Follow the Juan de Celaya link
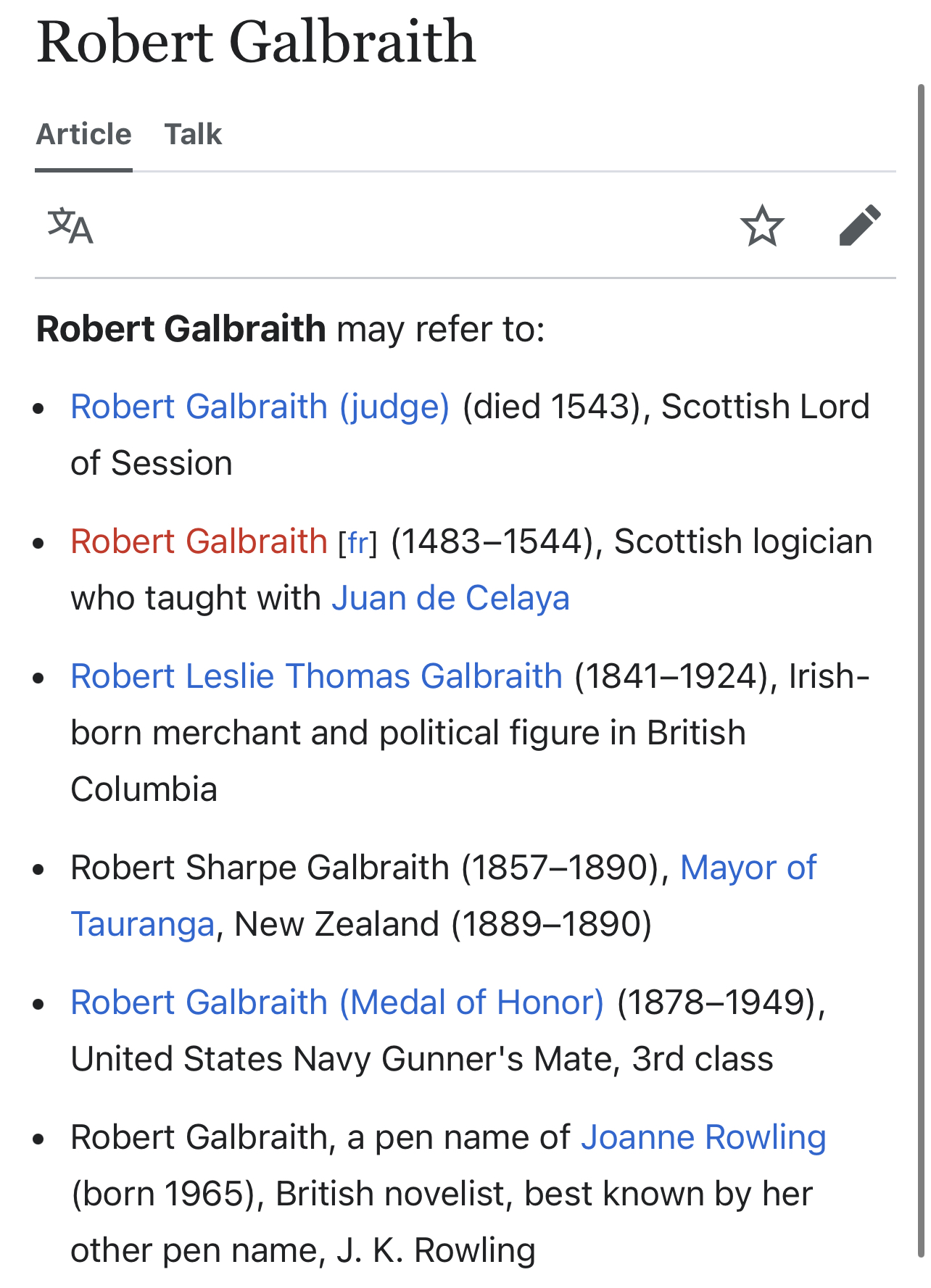 pyautogui.click(x=450, y=598)
